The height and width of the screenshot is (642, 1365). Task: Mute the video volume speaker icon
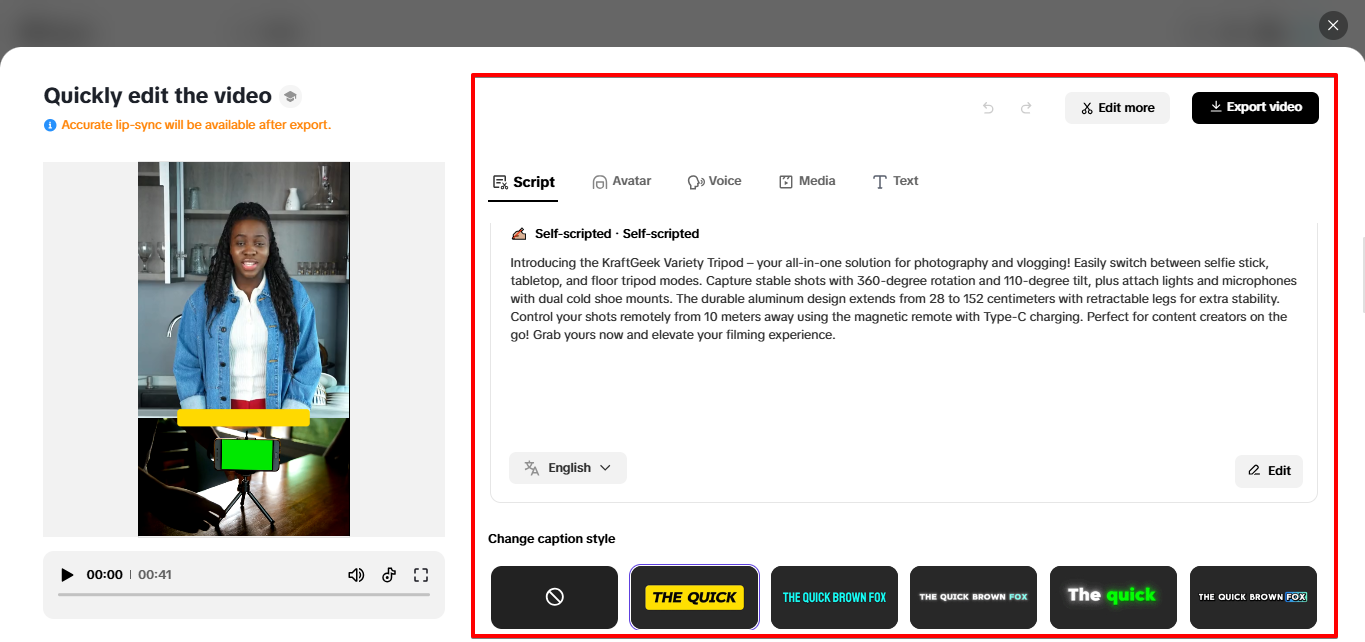coord(356,575)
